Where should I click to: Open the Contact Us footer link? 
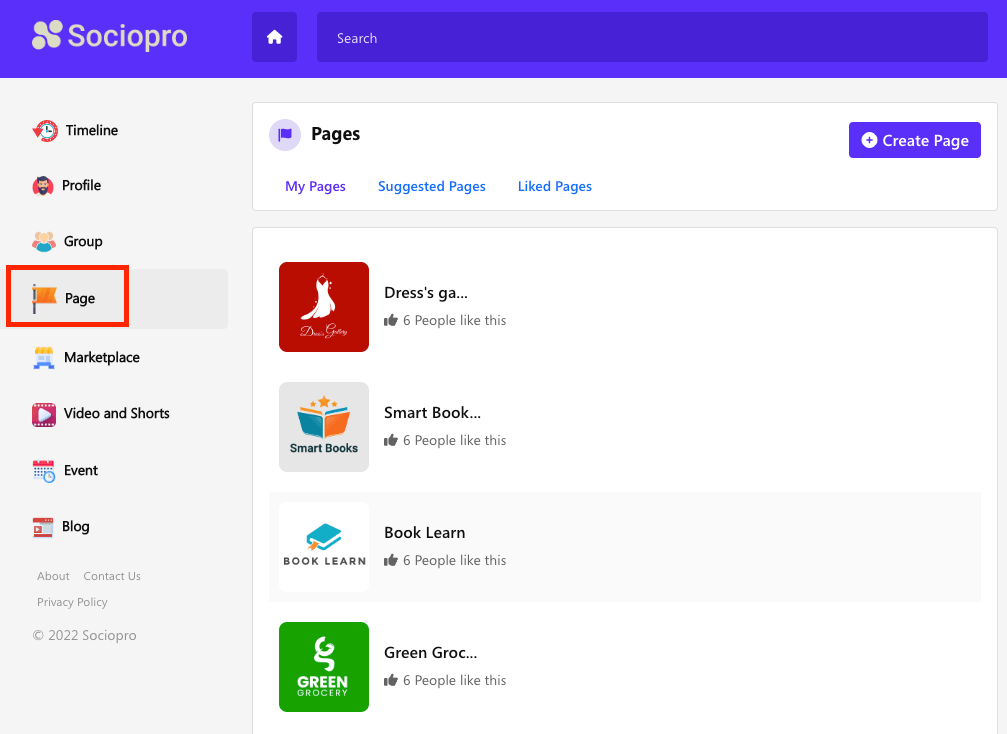coord(112,576)
